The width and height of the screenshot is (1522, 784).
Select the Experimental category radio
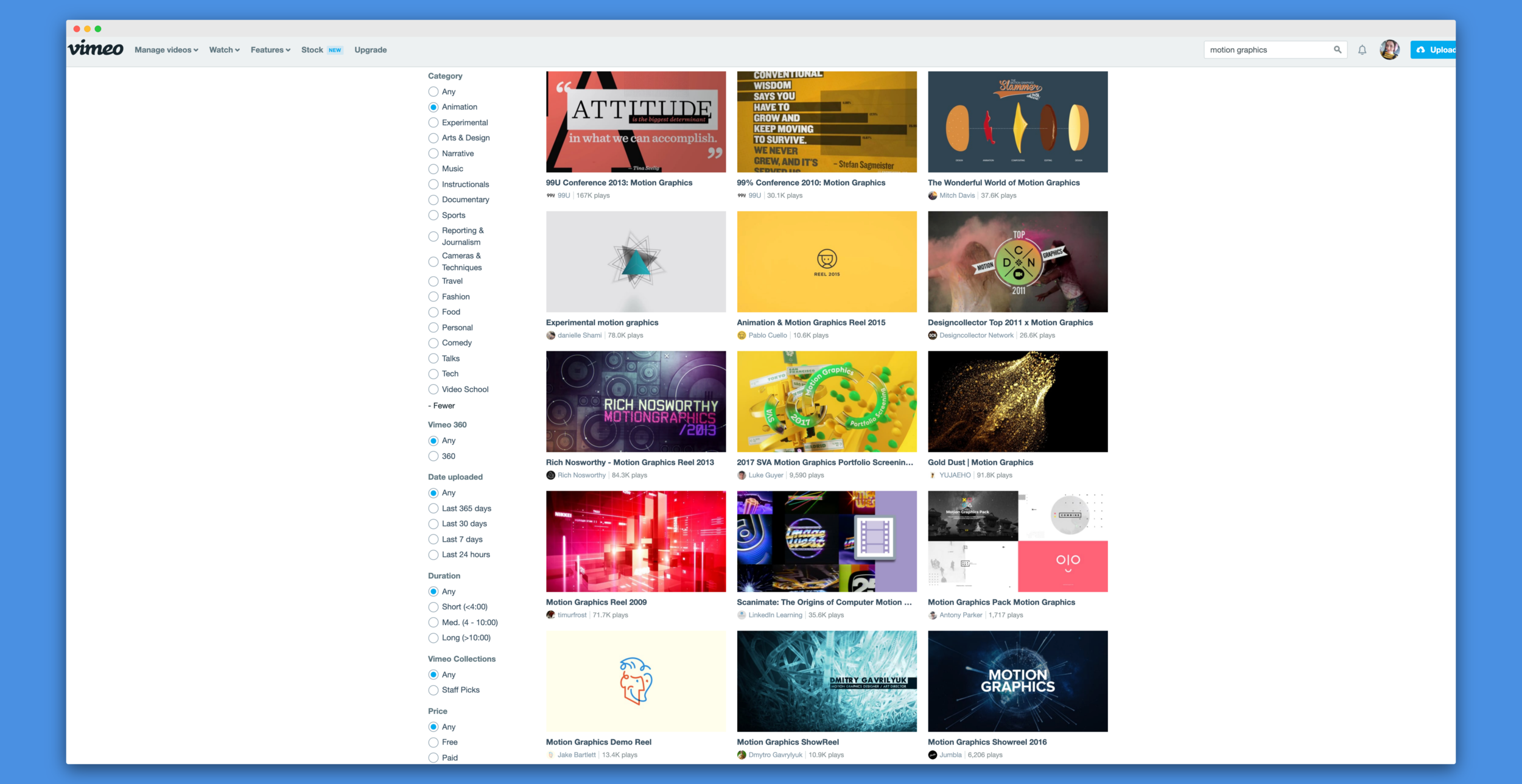point(433,123)
